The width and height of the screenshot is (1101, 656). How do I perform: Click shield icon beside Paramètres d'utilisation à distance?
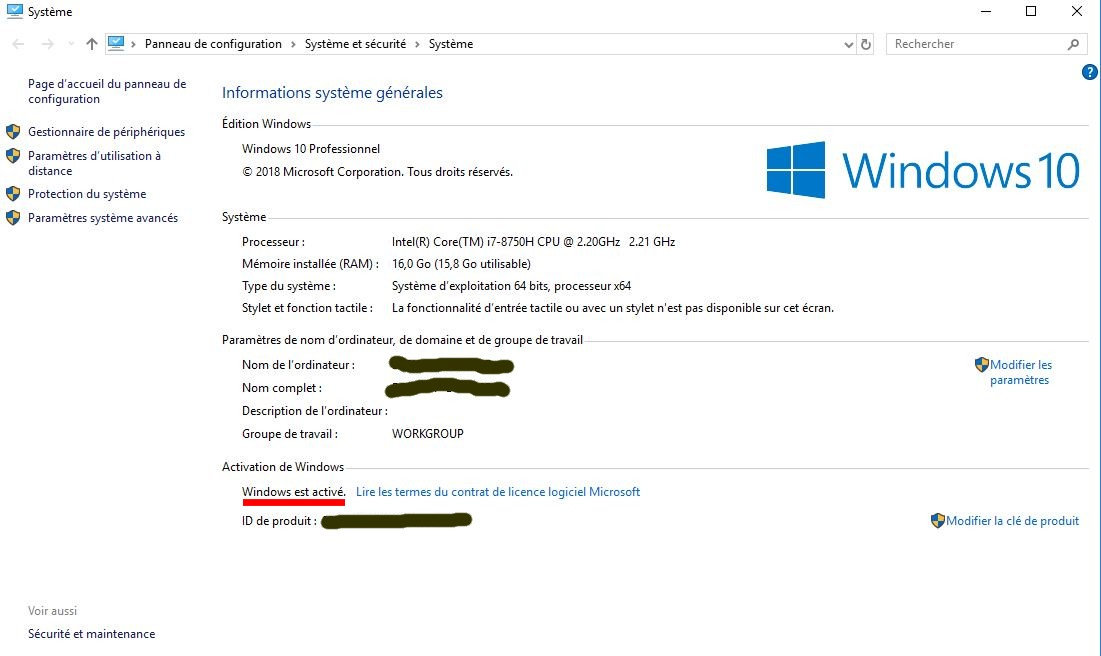[x=13, y=155]
